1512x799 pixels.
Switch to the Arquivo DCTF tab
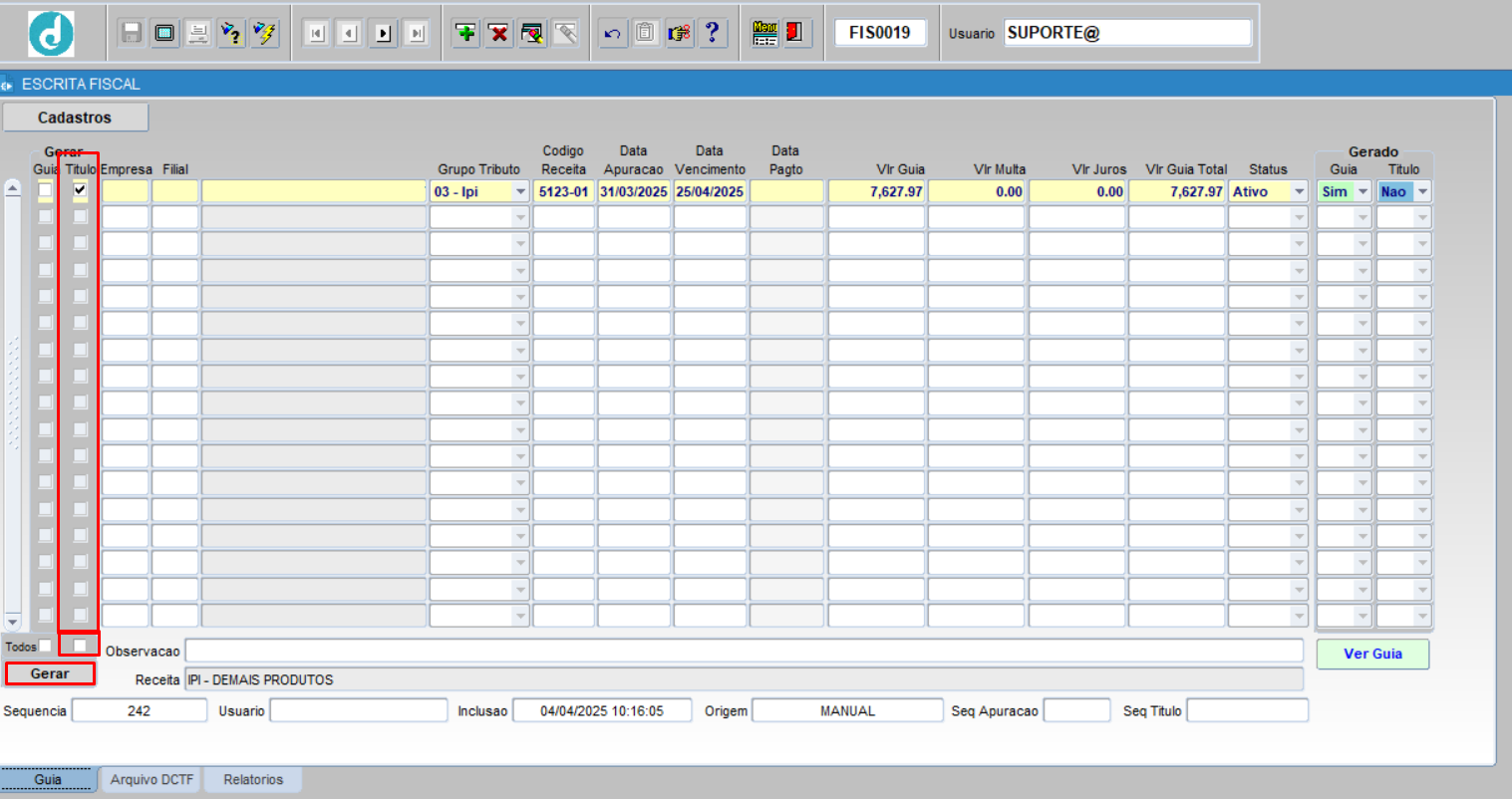[151, 779]
